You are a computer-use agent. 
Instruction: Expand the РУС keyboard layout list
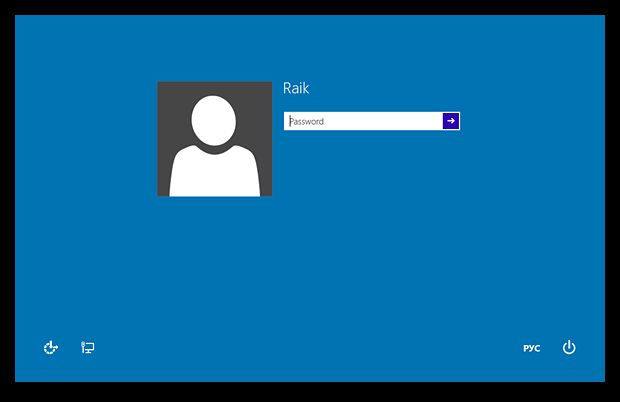pos(531,348)
